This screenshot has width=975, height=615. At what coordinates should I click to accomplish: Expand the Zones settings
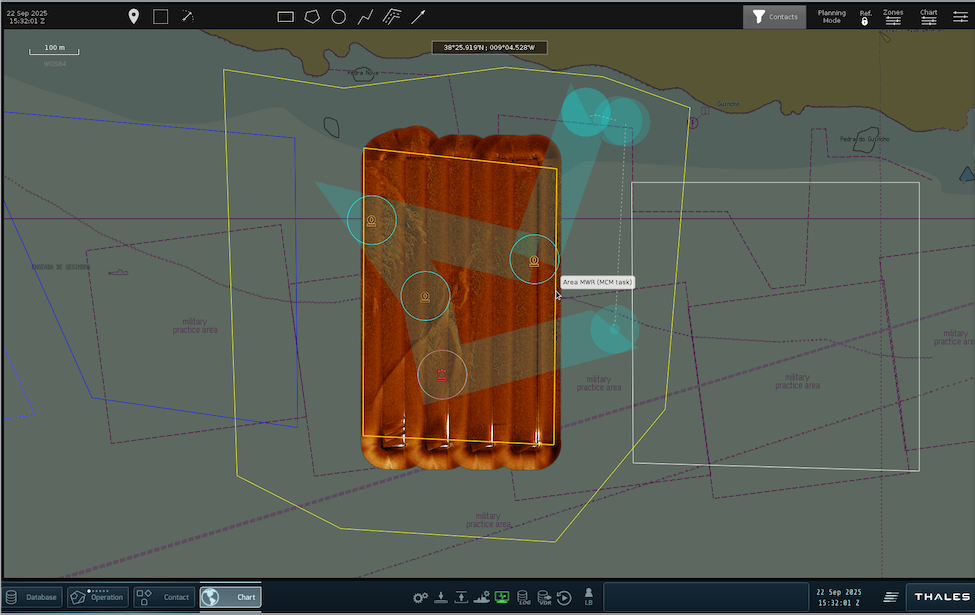pyautogui.click(x=893, y=17)
